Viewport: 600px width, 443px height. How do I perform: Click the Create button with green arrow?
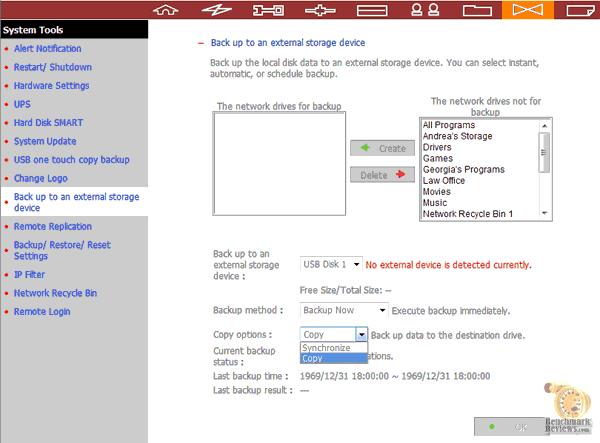(x=382, y=148)
